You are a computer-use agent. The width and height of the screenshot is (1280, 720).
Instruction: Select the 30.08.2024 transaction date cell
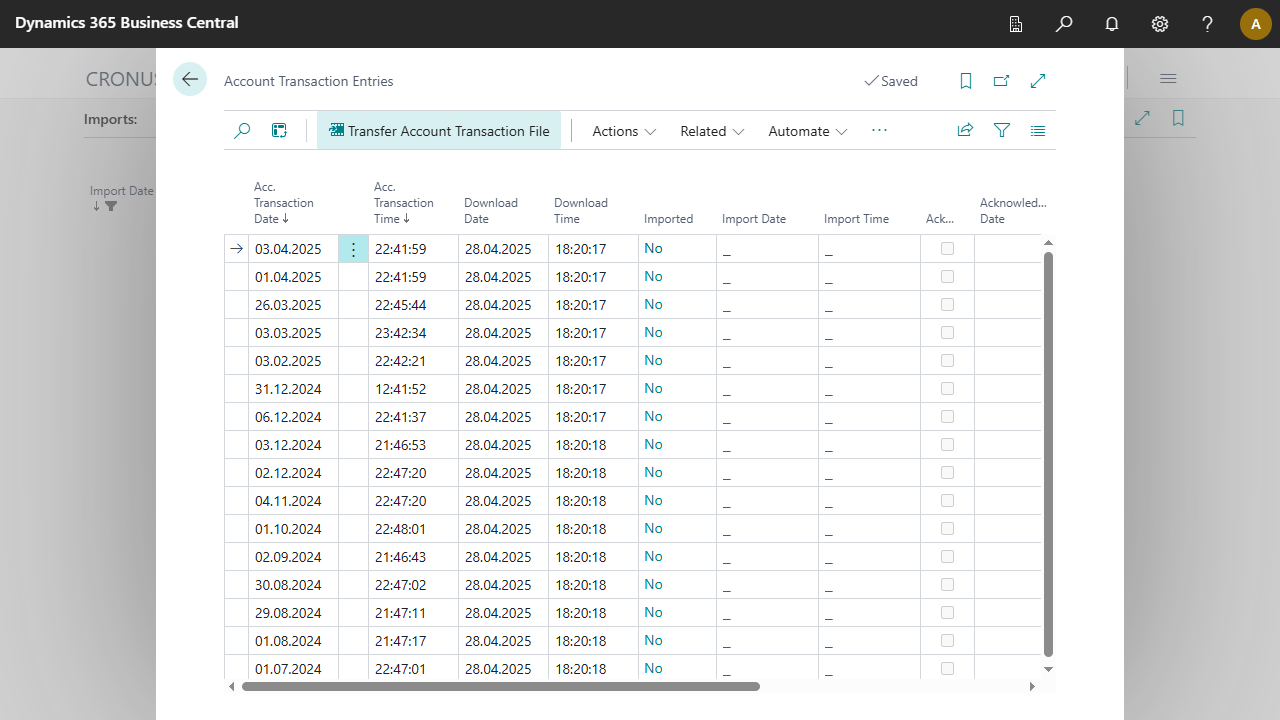pos(293,585)
